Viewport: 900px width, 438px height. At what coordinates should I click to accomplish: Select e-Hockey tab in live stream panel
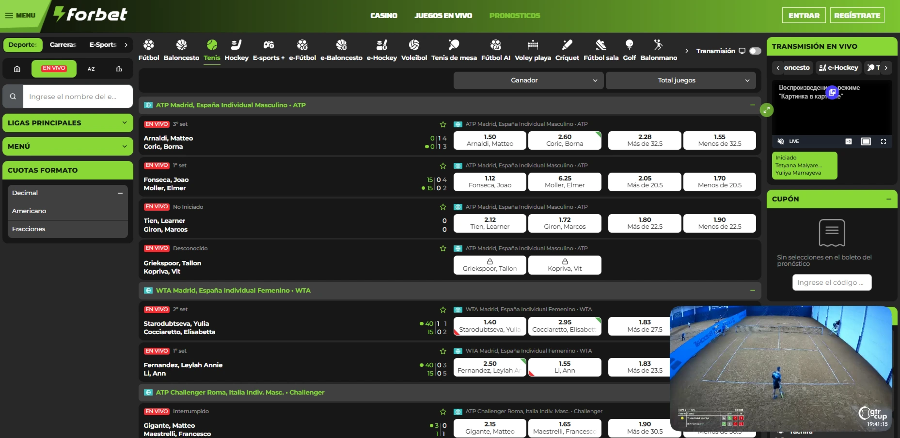[x=839, y=68]
